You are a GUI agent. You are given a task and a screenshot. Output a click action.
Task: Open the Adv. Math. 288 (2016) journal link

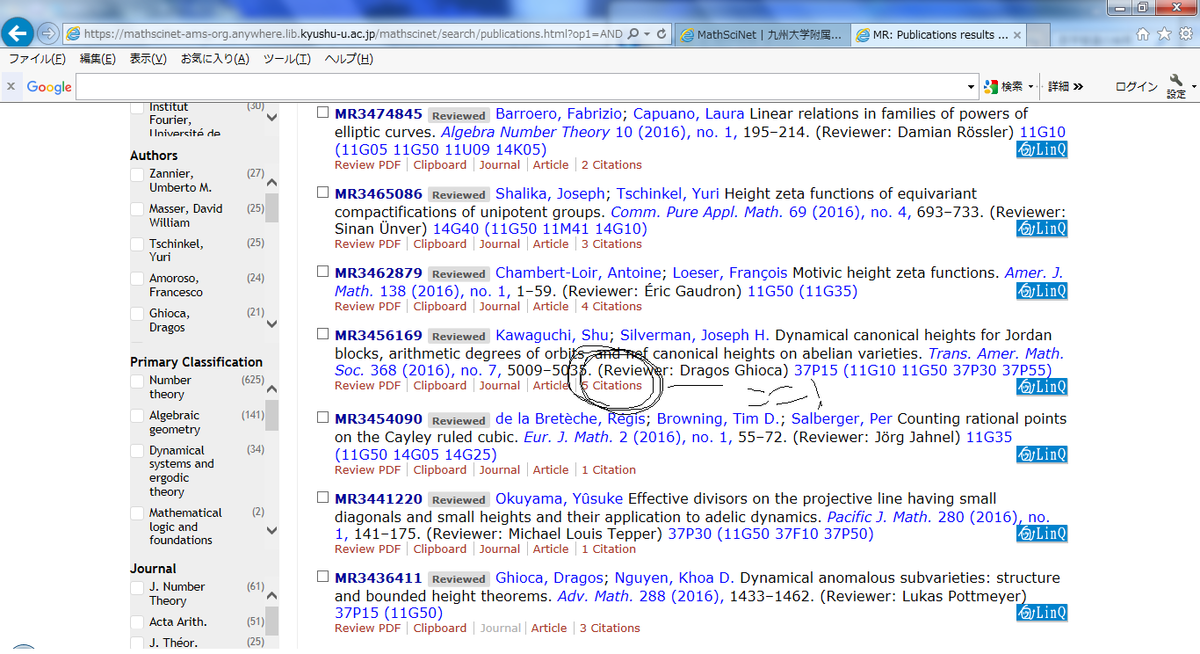click(x=641, y=596)
